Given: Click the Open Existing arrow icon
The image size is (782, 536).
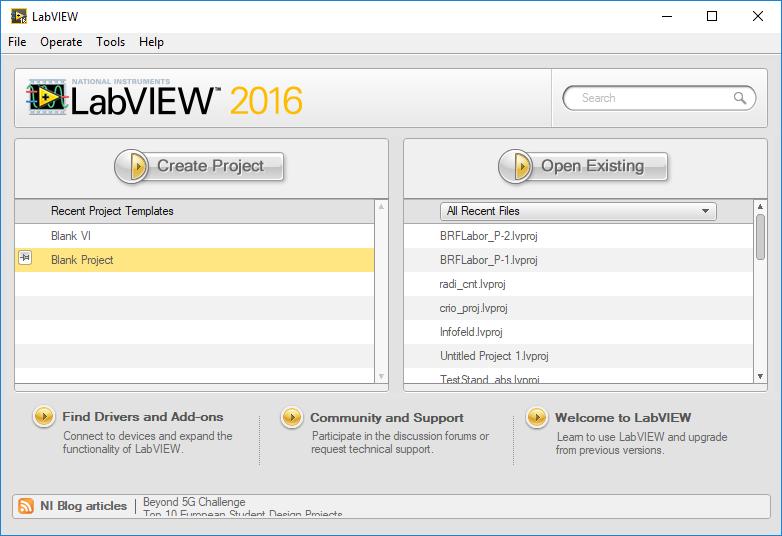Looking at the screenshot, I should point(516,166).
